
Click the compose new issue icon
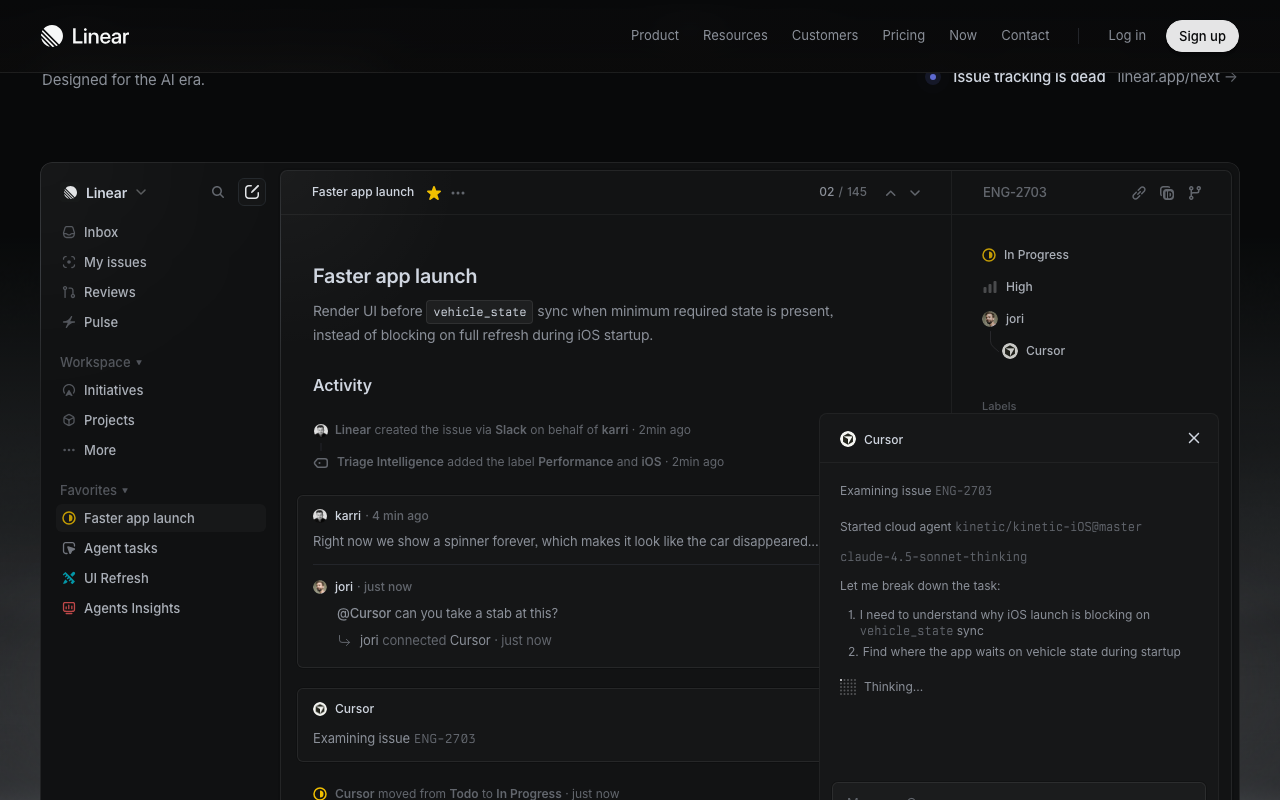(252, 192)
